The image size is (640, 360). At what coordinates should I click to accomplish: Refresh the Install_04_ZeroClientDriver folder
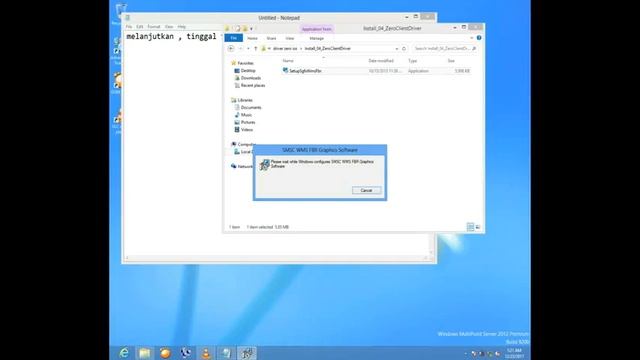[404, 49]
